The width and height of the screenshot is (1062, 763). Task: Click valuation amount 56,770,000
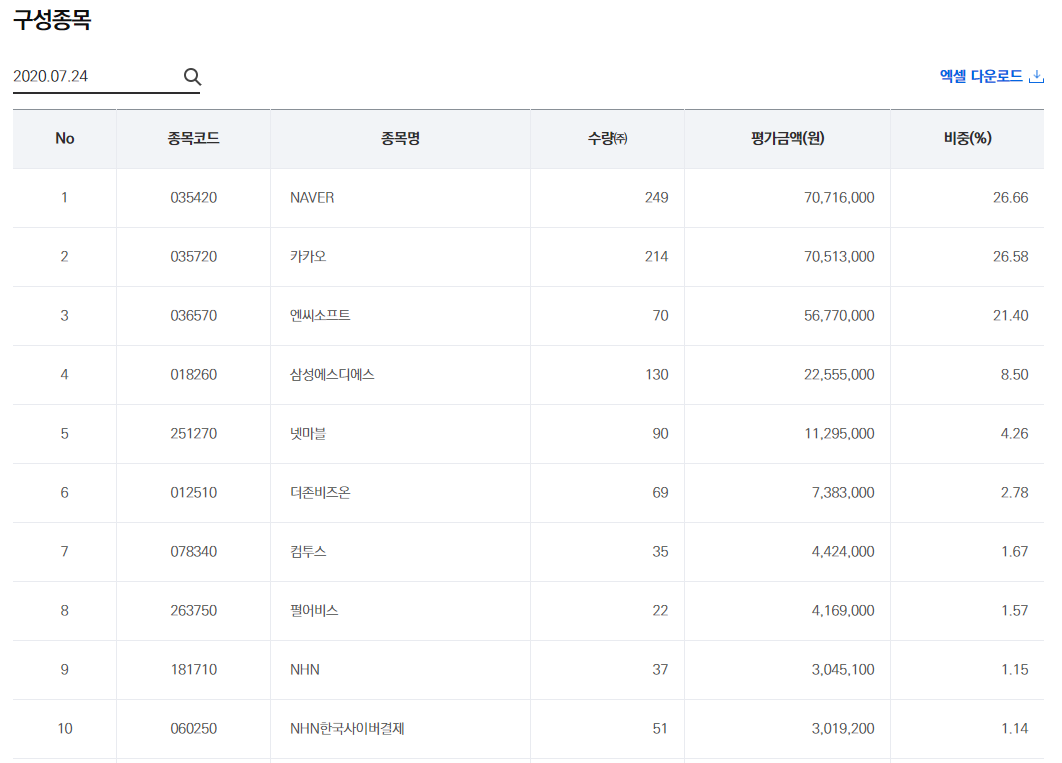click(x=839, y=315)
